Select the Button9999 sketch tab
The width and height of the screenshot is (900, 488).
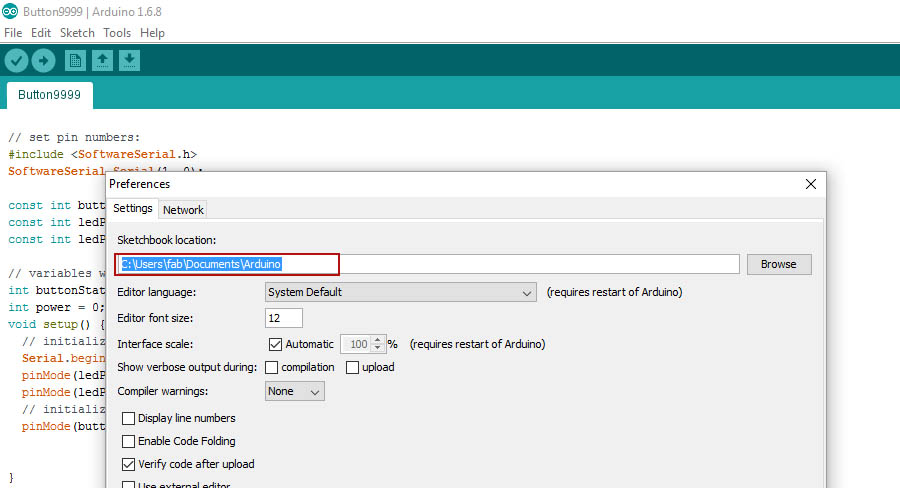click(49, 95)
